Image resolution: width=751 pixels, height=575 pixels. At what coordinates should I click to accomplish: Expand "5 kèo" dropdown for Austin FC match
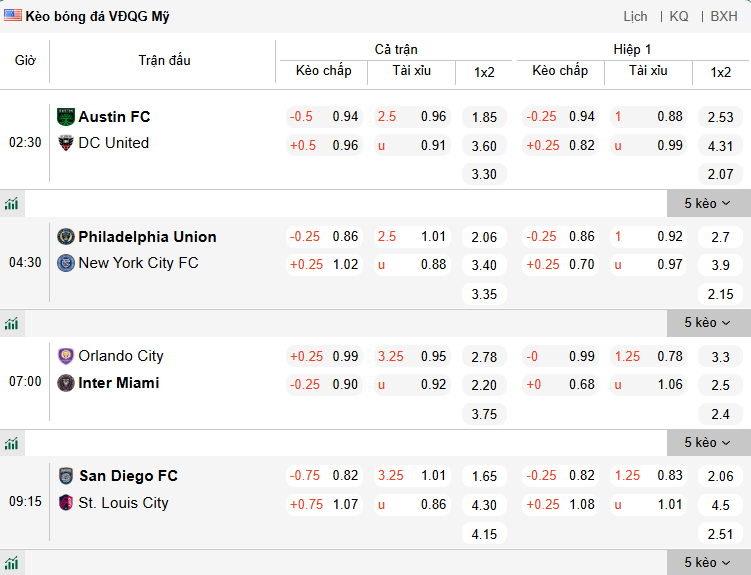[708, 204]
